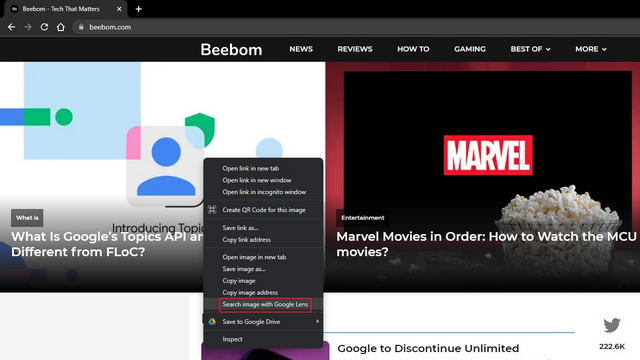The height and width of the screenshot is (360, 640).
Task: Open the HOW TO navigation link
Action: 413,49
